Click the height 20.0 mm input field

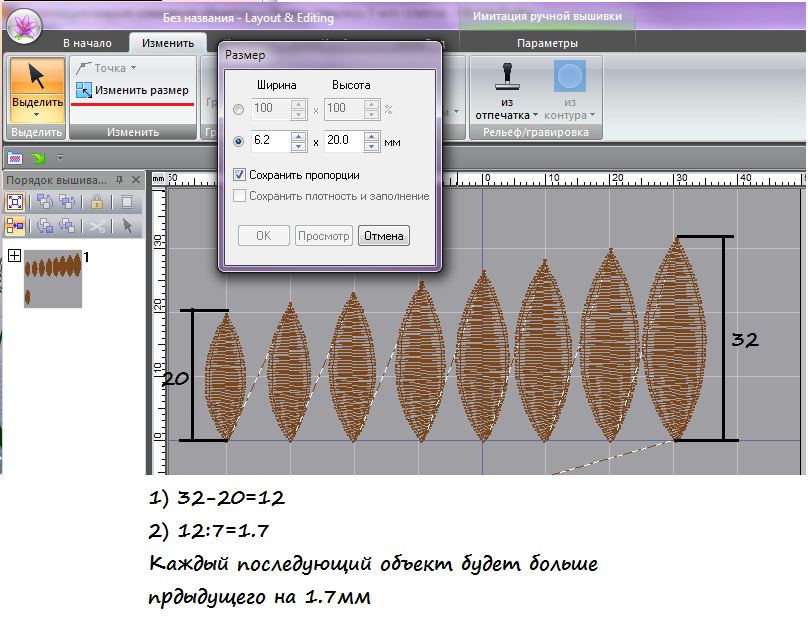[343, 141]
